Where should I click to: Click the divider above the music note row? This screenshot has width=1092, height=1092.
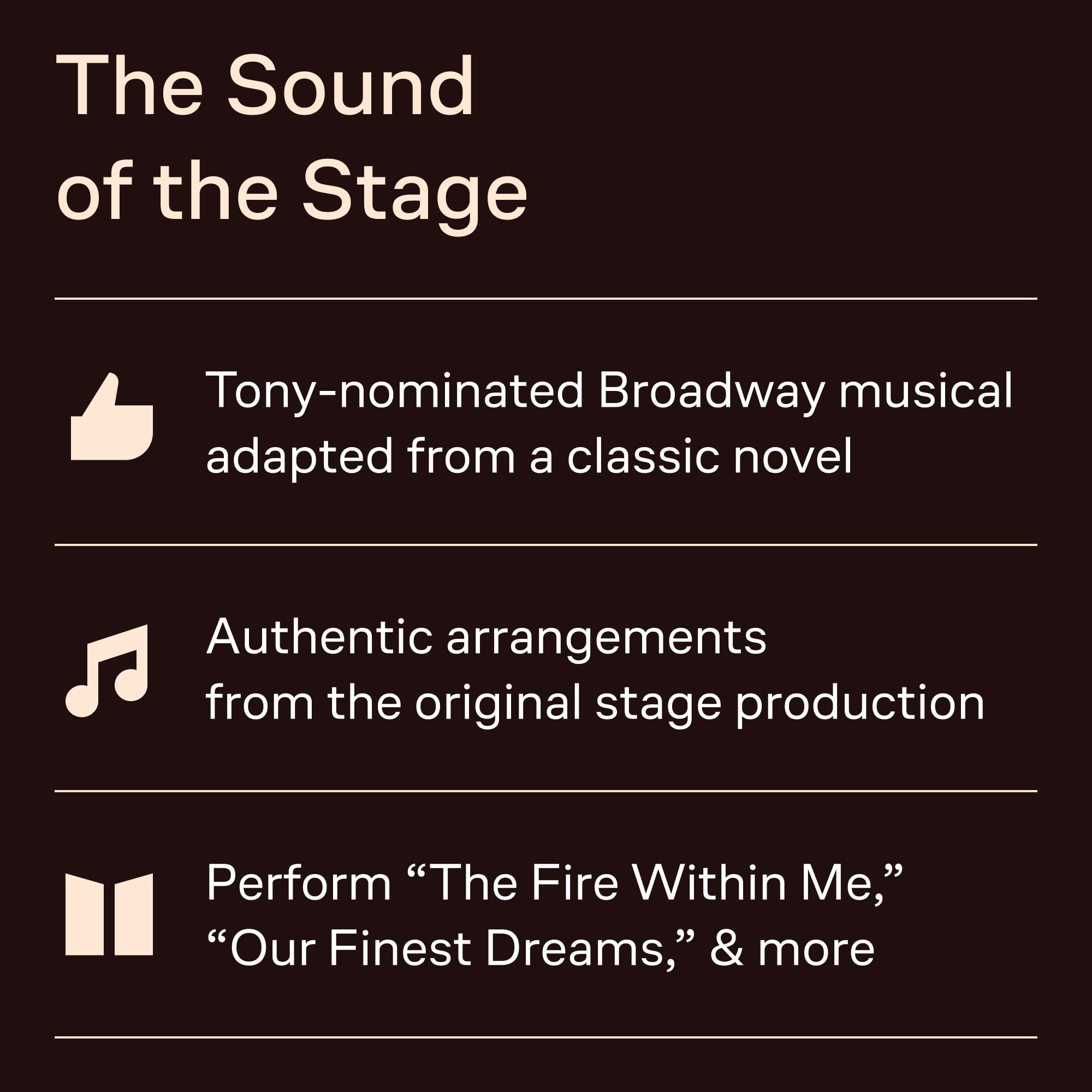click(x=546, y=545)
